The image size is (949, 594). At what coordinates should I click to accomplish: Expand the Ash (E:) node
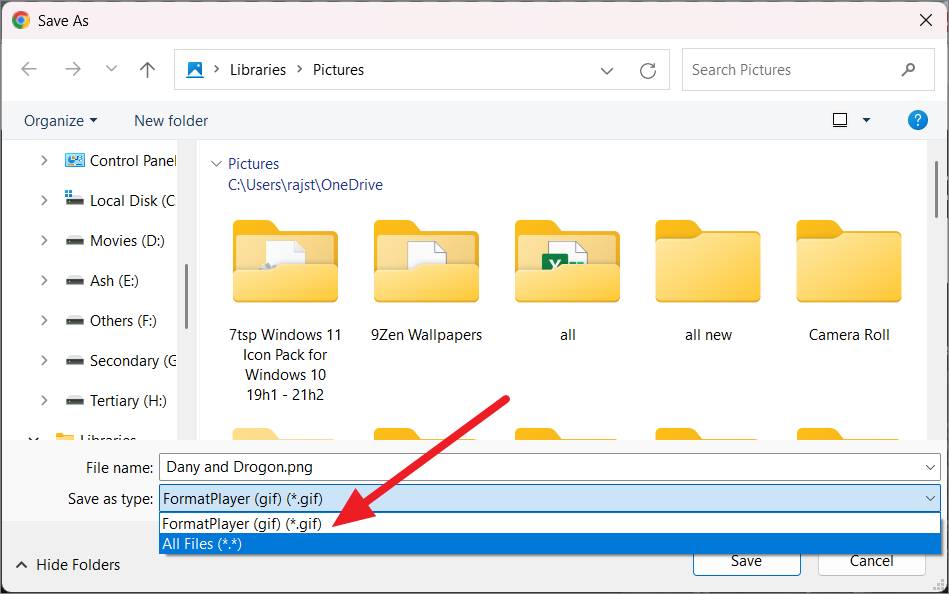[44, 280]
